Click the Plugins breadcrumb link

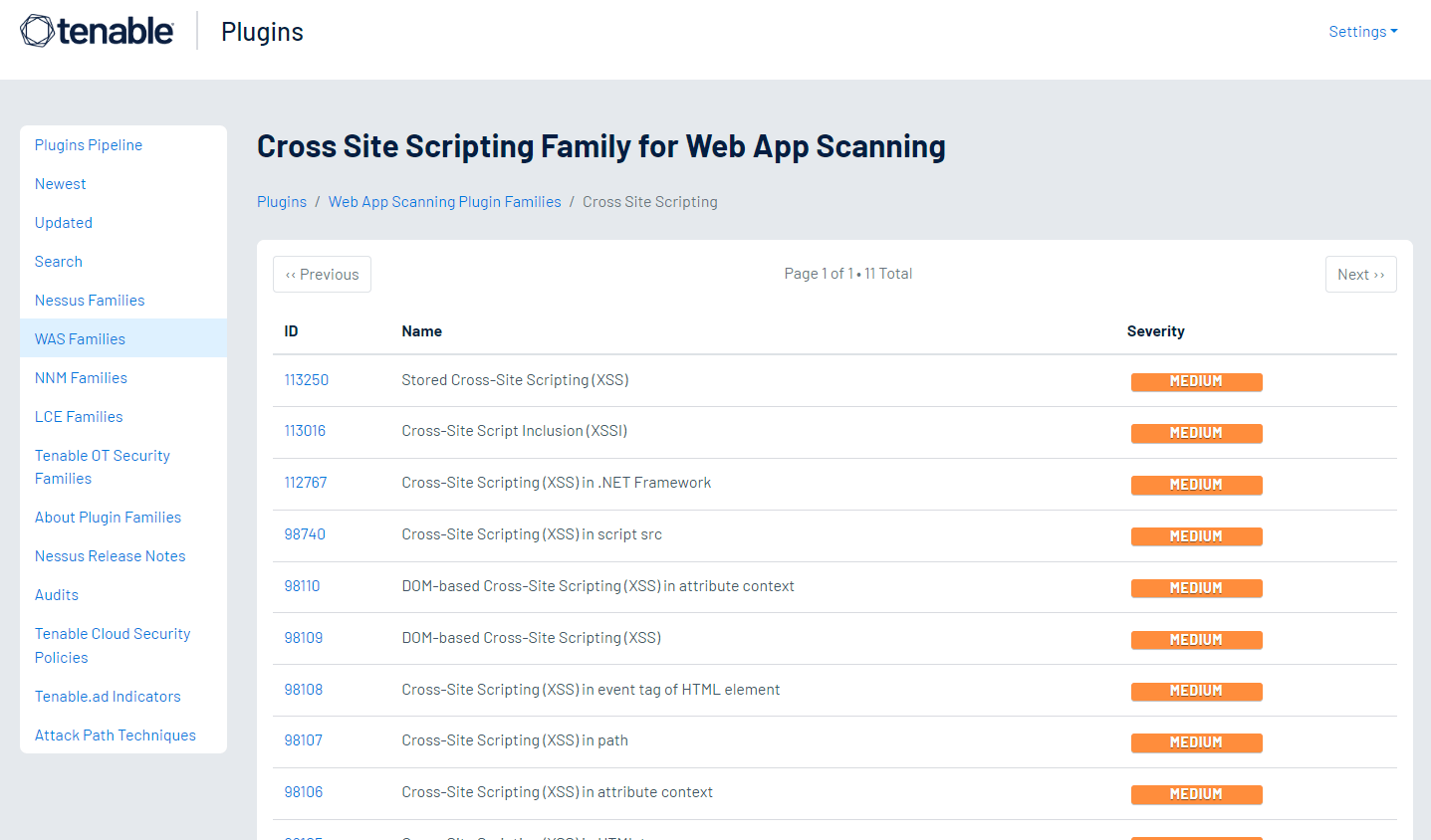282,201
